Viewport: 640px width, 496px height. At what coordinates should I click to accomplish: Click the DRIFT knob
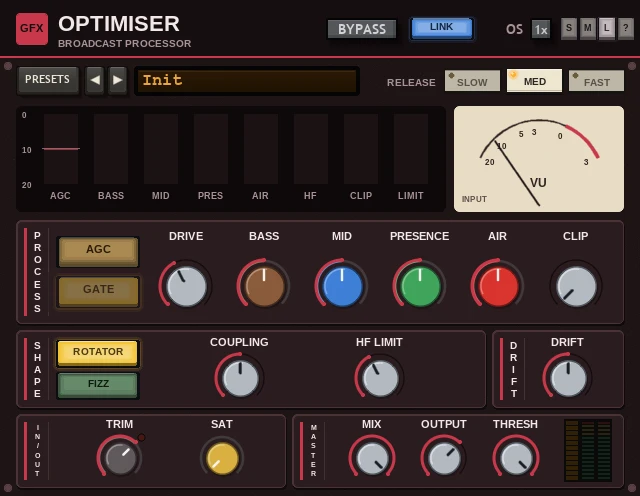point(568,378)
